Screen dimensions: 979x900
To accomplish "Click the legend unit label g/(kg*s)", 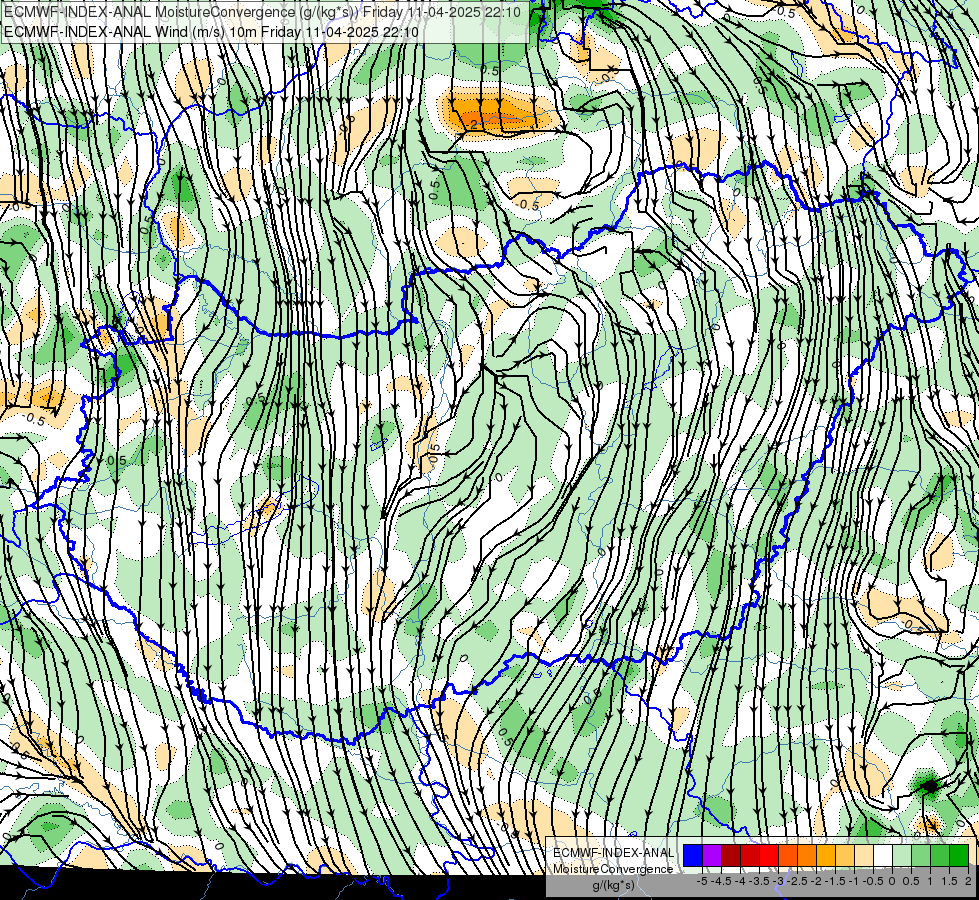I will pos(614,886).
